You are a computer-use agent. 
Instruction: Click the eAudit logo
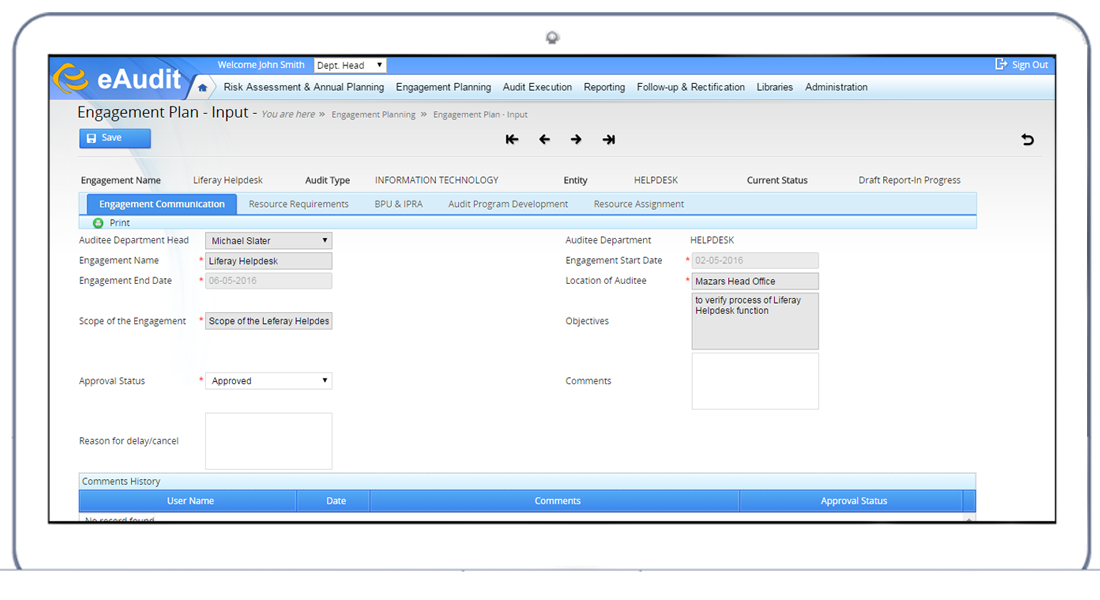click(118, 80)
